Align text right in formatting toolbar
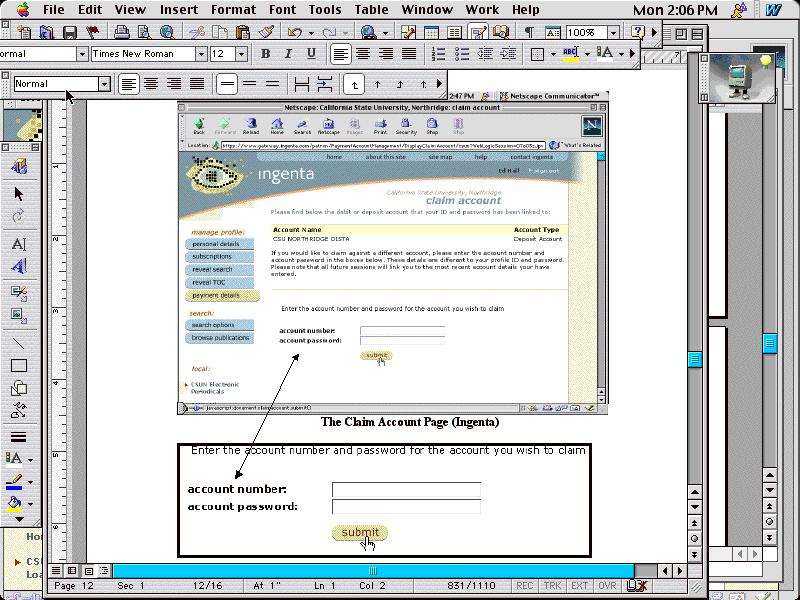Viewport: 800px width, 600px height. 386,54
